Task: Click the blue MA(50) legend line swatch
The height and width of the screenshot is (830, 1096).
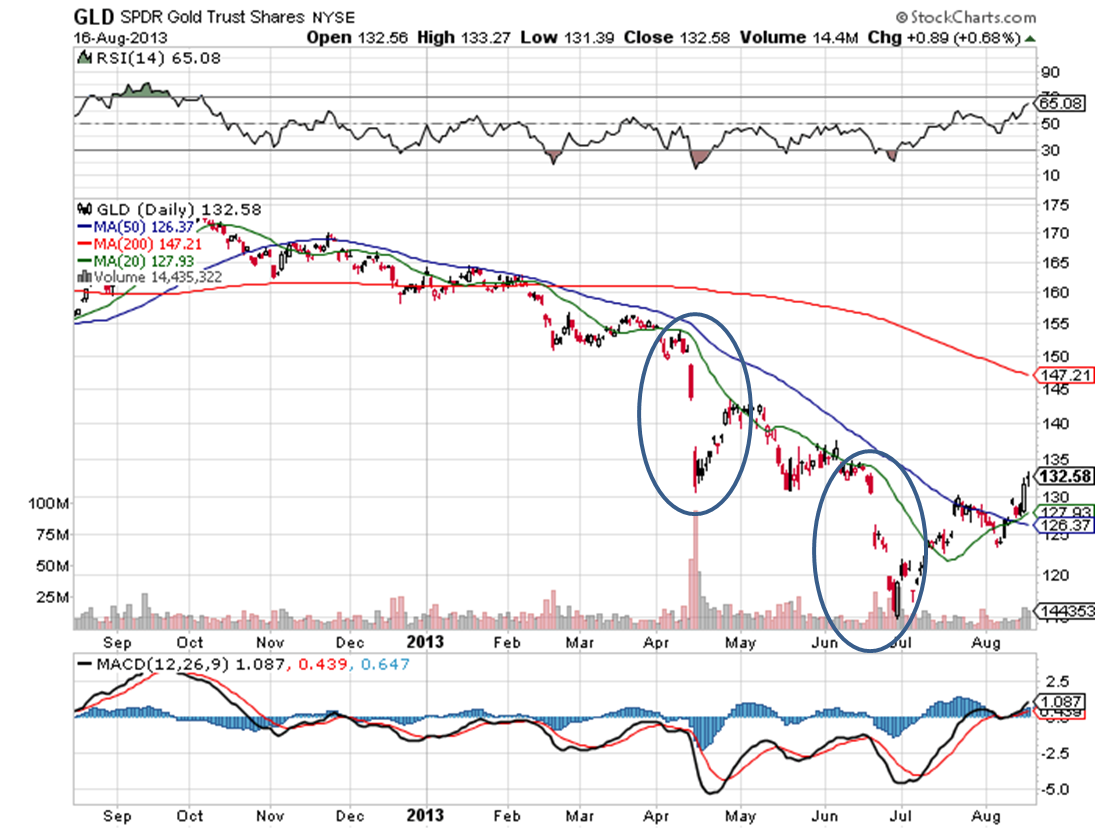Action: point(84,227)
